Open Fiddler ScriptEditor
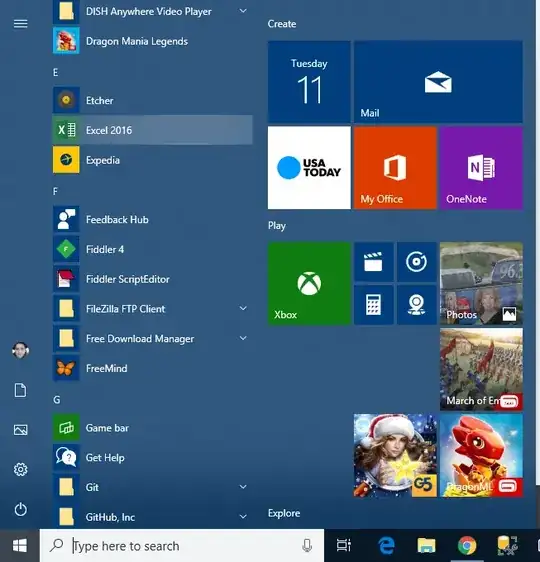The height and width of the screenshot is (562, 540). tap(152, 279)
